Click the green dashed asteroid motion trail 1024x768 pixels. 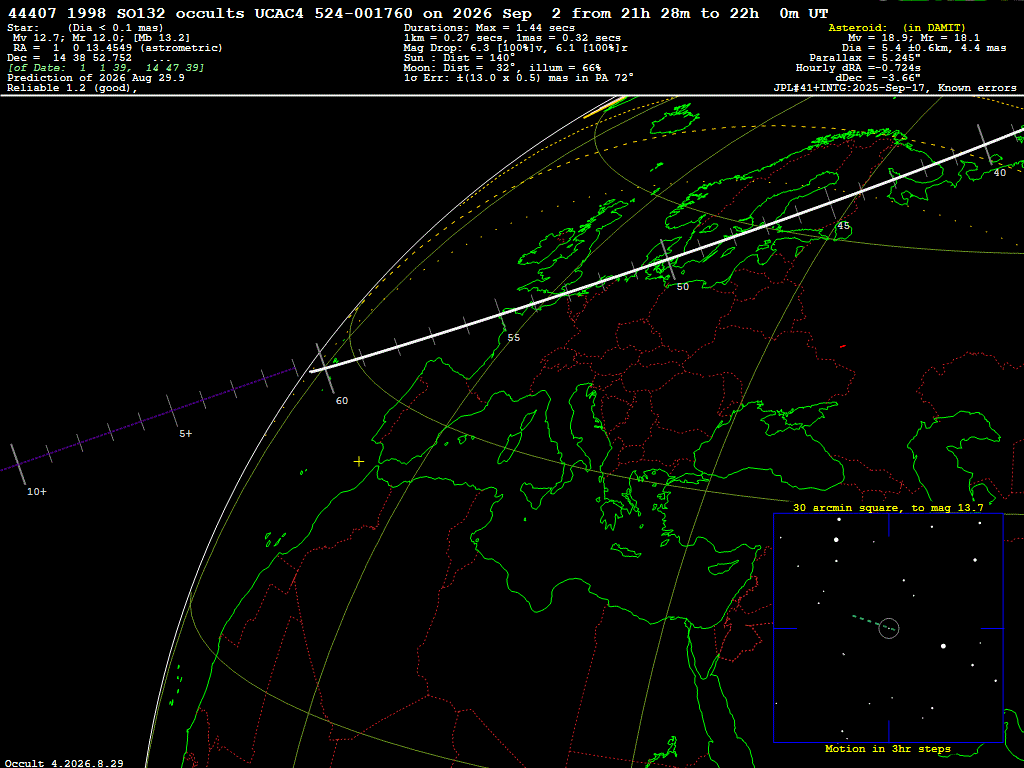coord(873,622)
